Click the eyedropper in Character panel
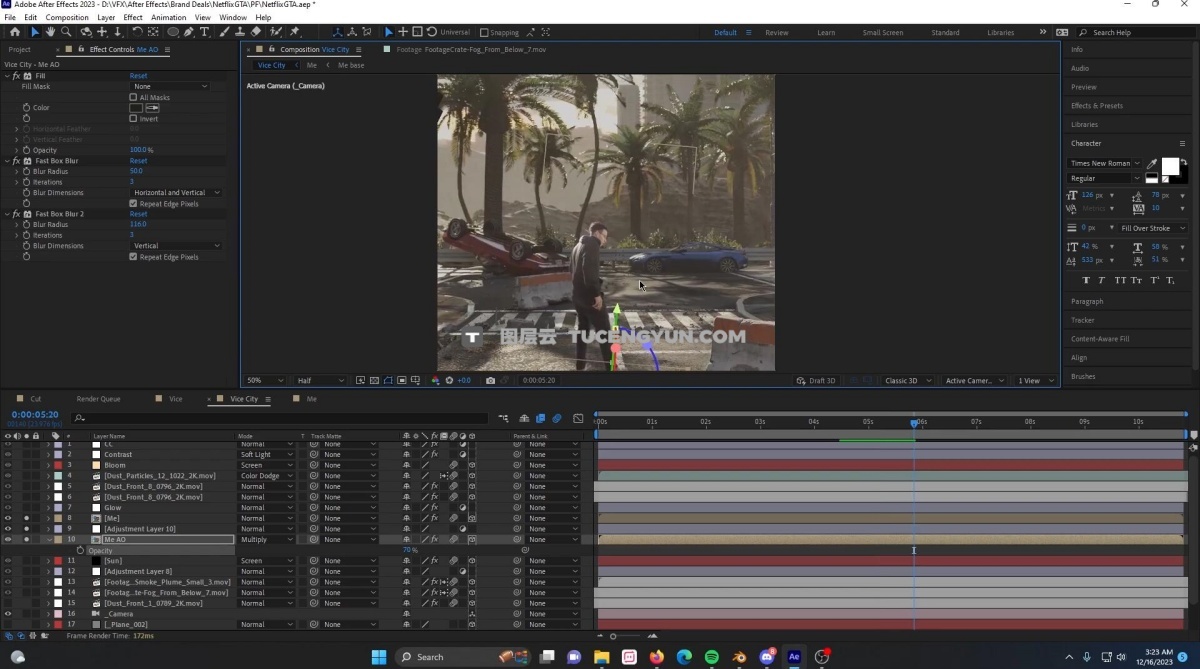The height and width of the screenshot is (669, 1200). (x=1152, y=163)
